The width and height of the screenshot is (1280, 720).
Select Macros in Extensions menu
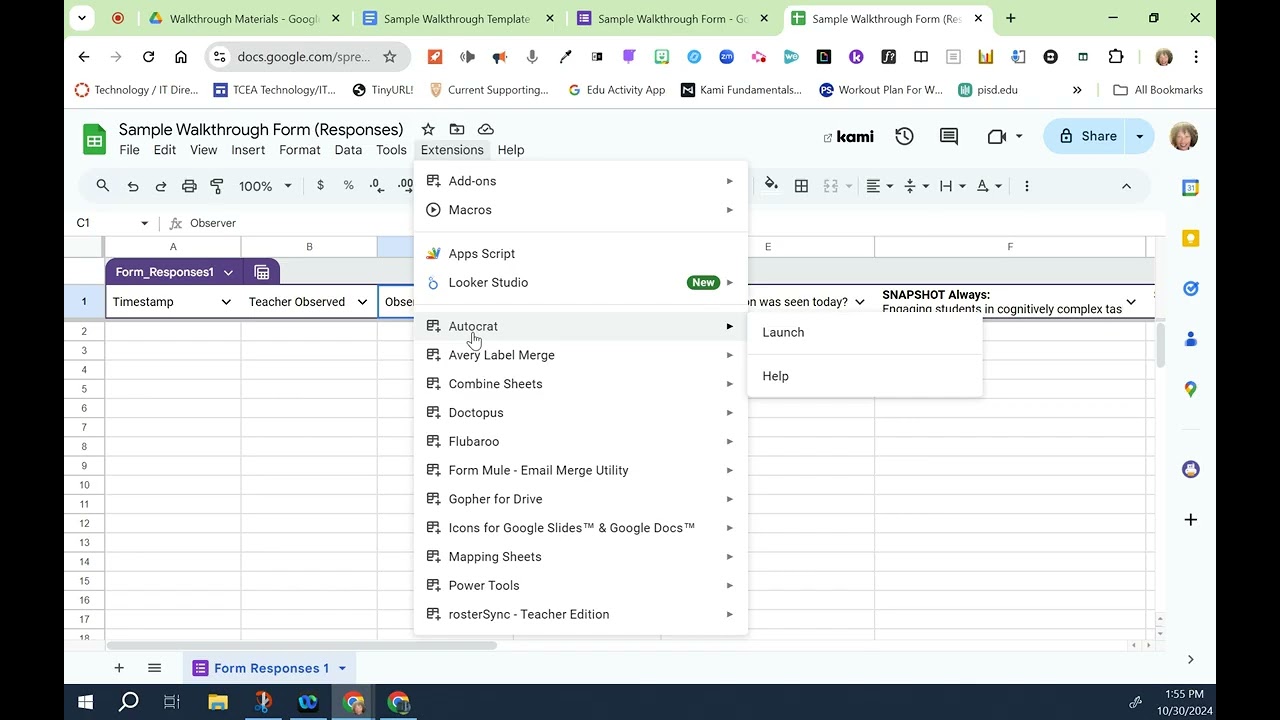pos(581,210)
